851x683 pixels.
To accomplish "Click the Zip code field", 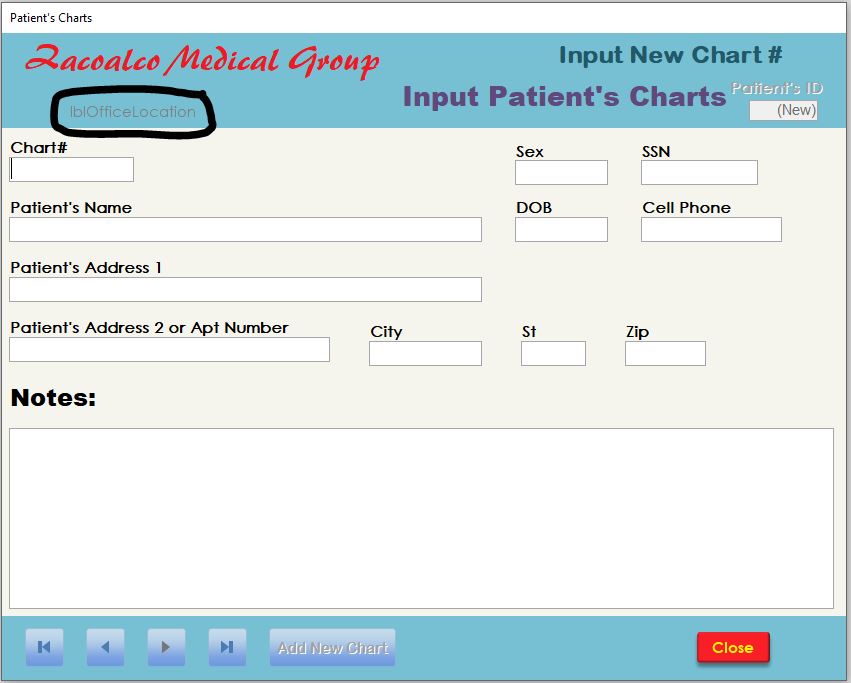I will [665, 353].
